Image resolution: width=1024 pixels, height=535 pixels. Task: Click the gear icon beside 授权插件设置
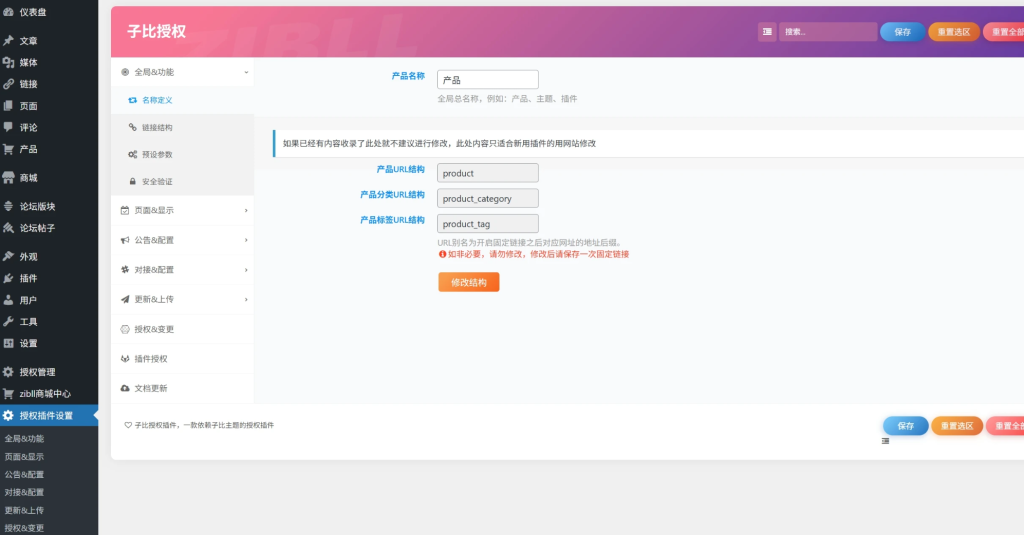[x=8, y=415]
